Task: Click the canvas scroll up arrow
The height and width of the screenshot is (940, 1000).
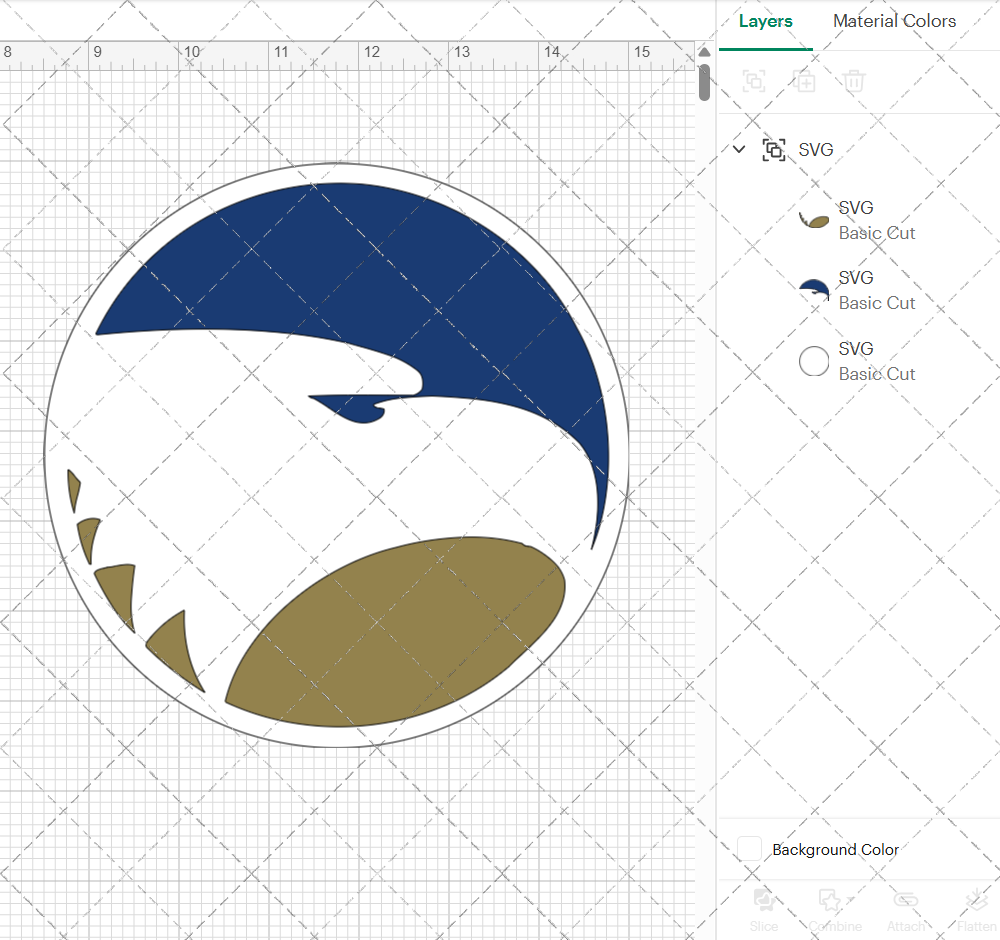Action: click(704, 52)
